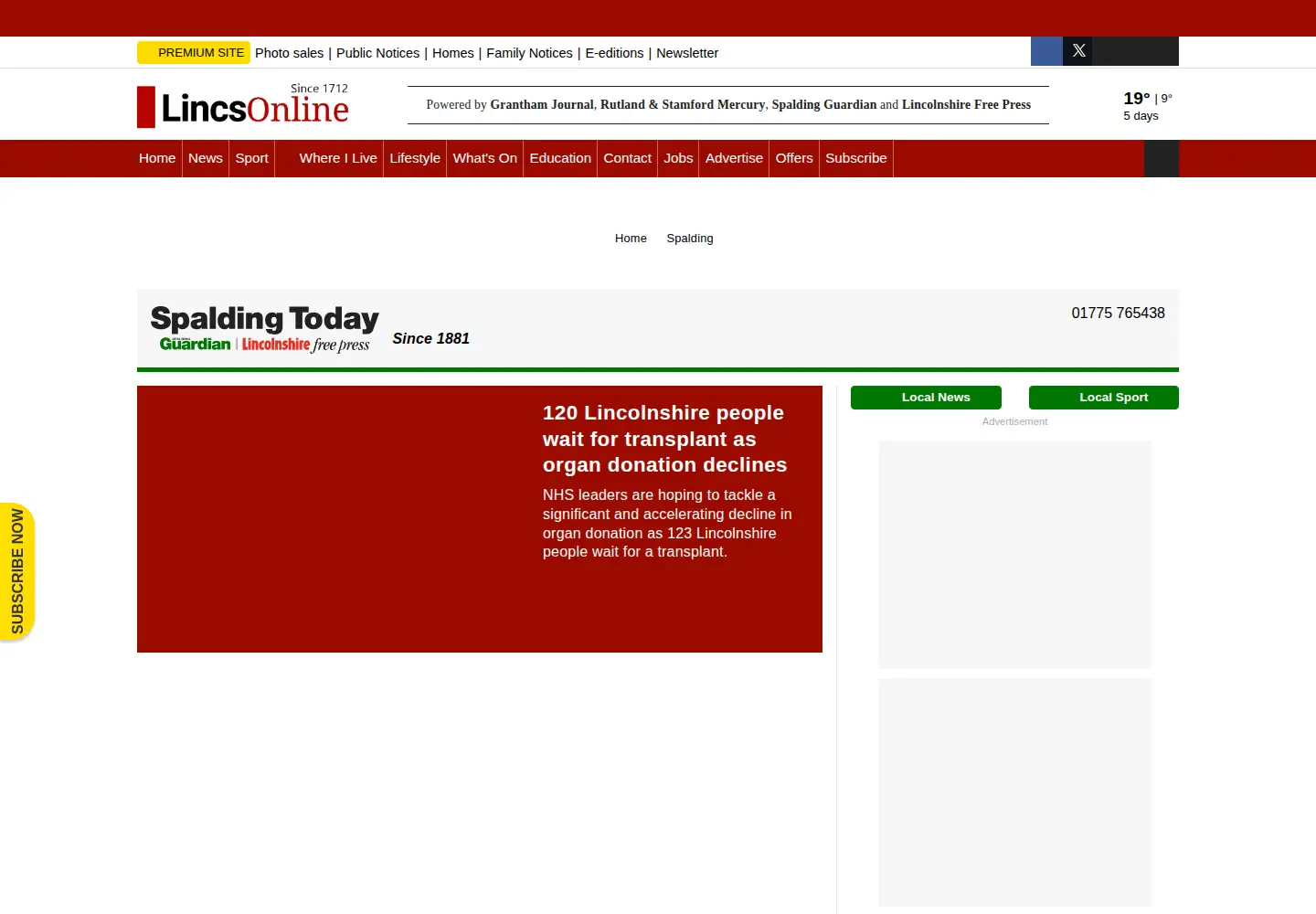
Task: Open the 120 Lincolnshire people transplant headline
Action: pyautogui.click(x=664, y=439)
